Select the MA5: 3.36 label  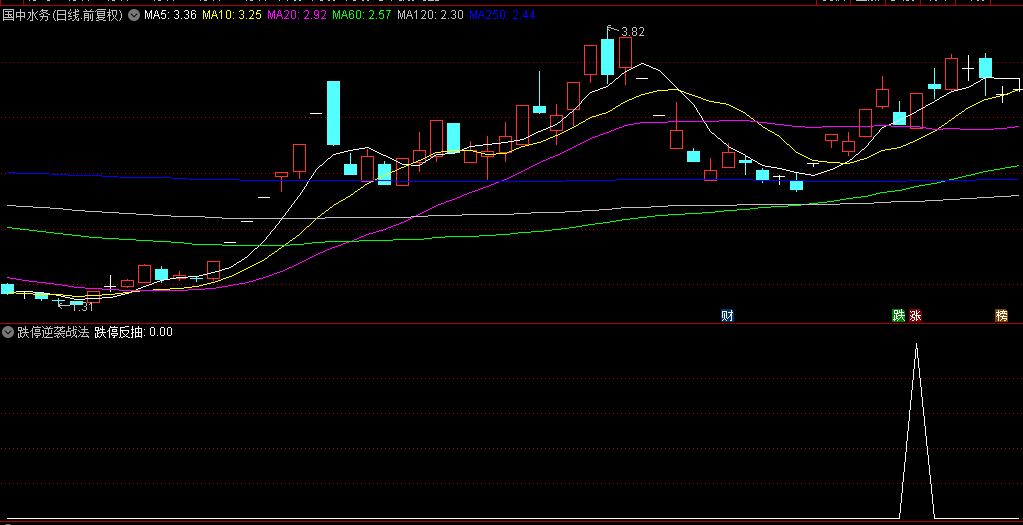170,15
